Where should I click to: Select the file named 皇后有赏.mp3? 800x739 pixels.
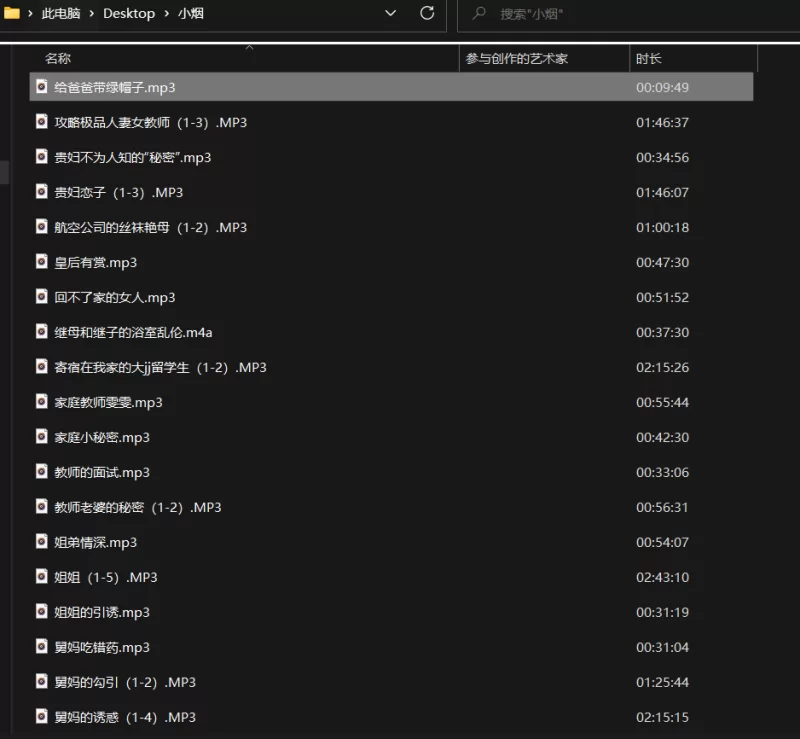coord(95,263)
